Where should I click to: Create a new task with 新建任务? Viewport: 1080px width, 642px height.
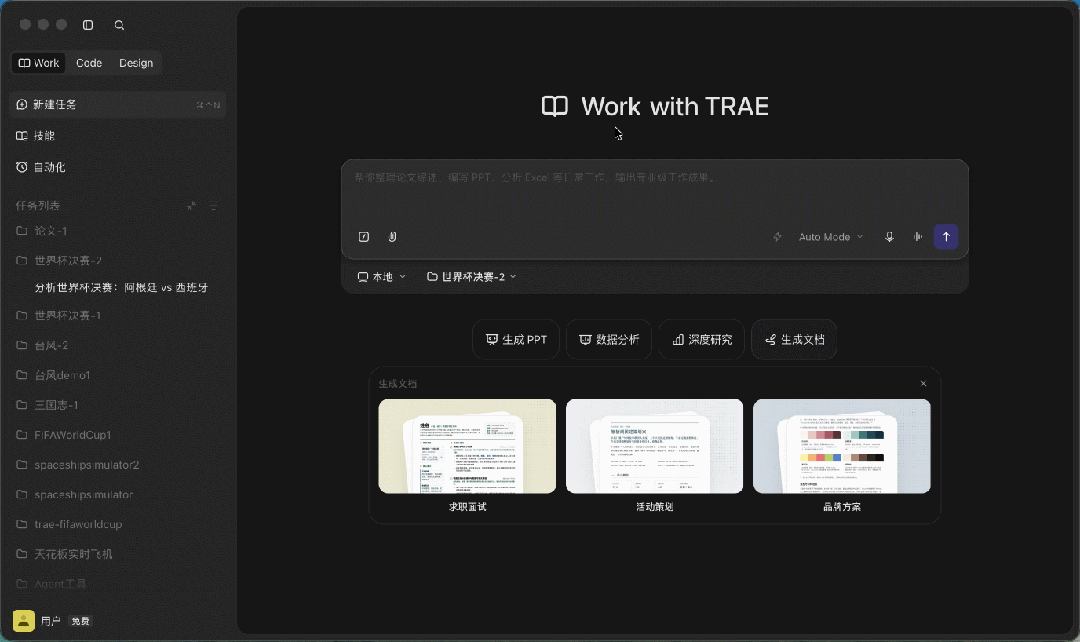pyautogui.click(x=118, y=105)
